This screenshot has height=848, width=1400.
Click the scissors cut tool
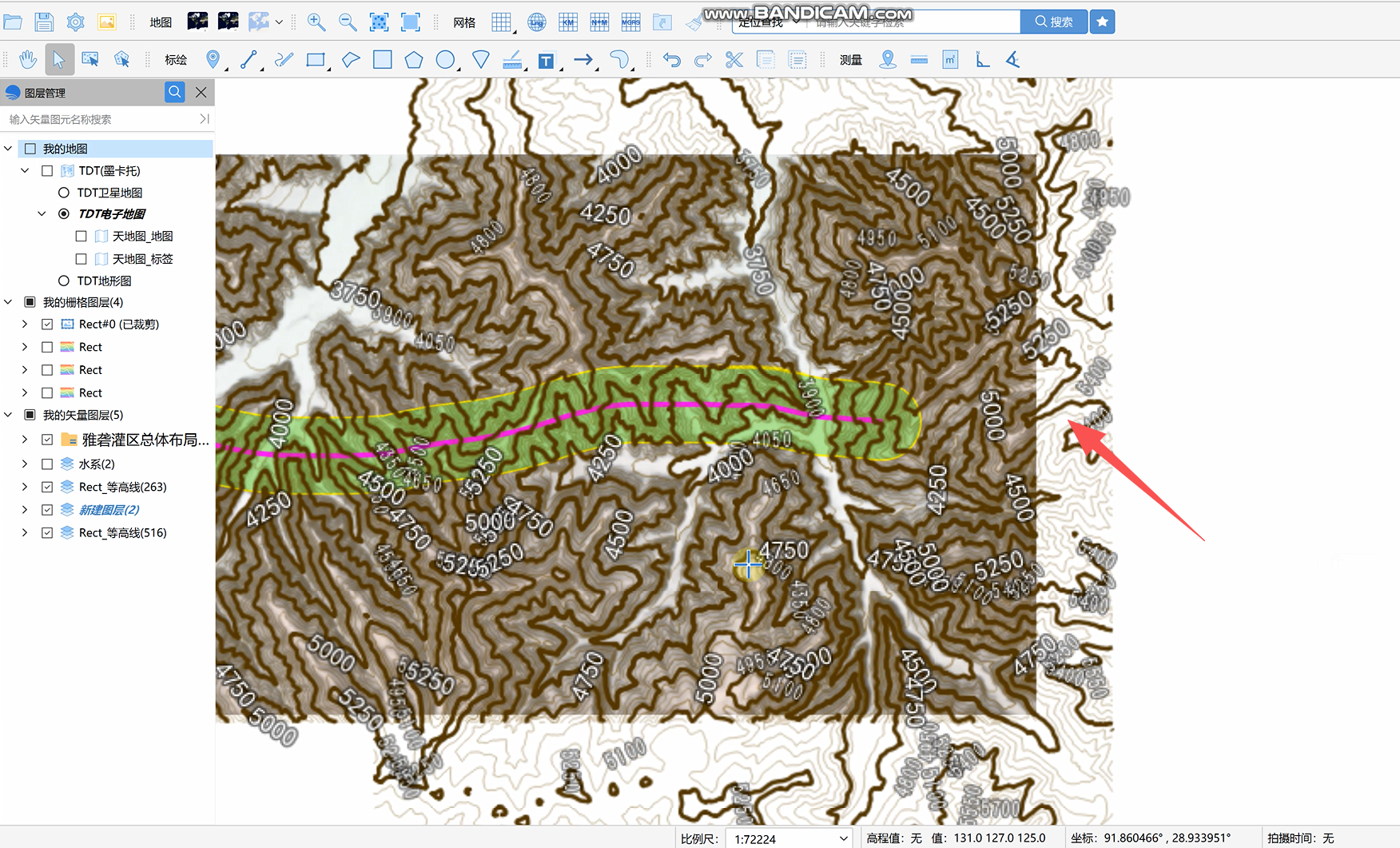734,59
